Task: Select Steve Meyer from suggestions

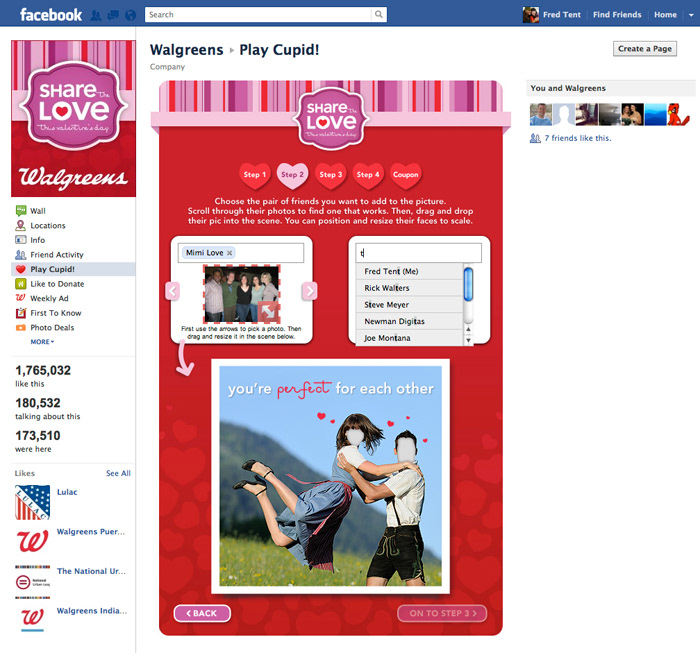Action: click(409, 305)
